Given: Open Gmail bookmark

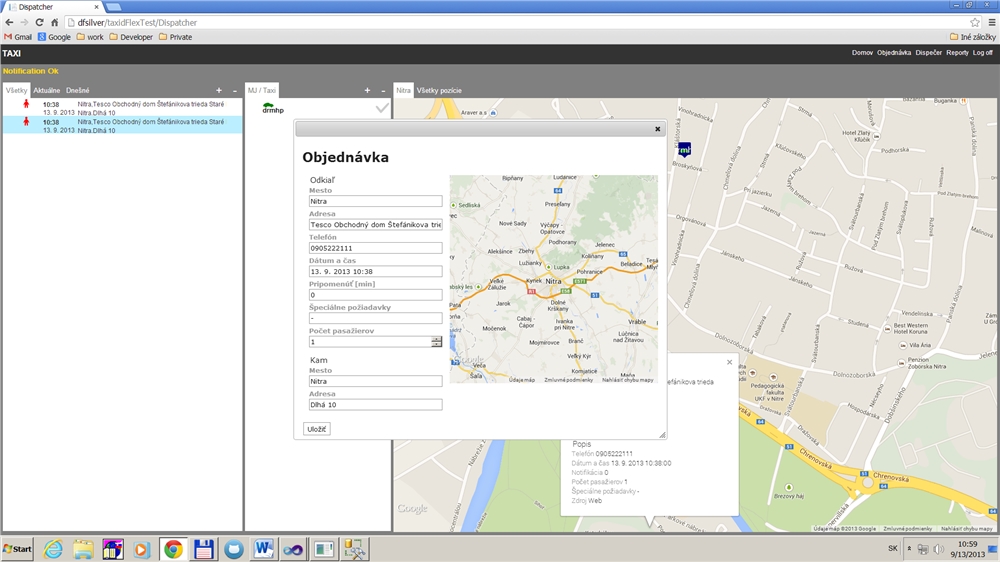Looking at the screenshot, I should [18, 37].
